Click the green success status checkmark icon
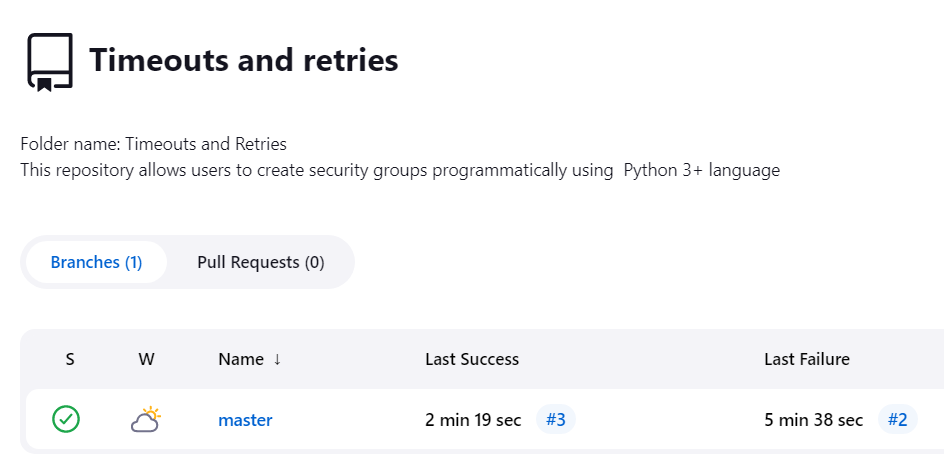944x463 pixels. [67, 419]
